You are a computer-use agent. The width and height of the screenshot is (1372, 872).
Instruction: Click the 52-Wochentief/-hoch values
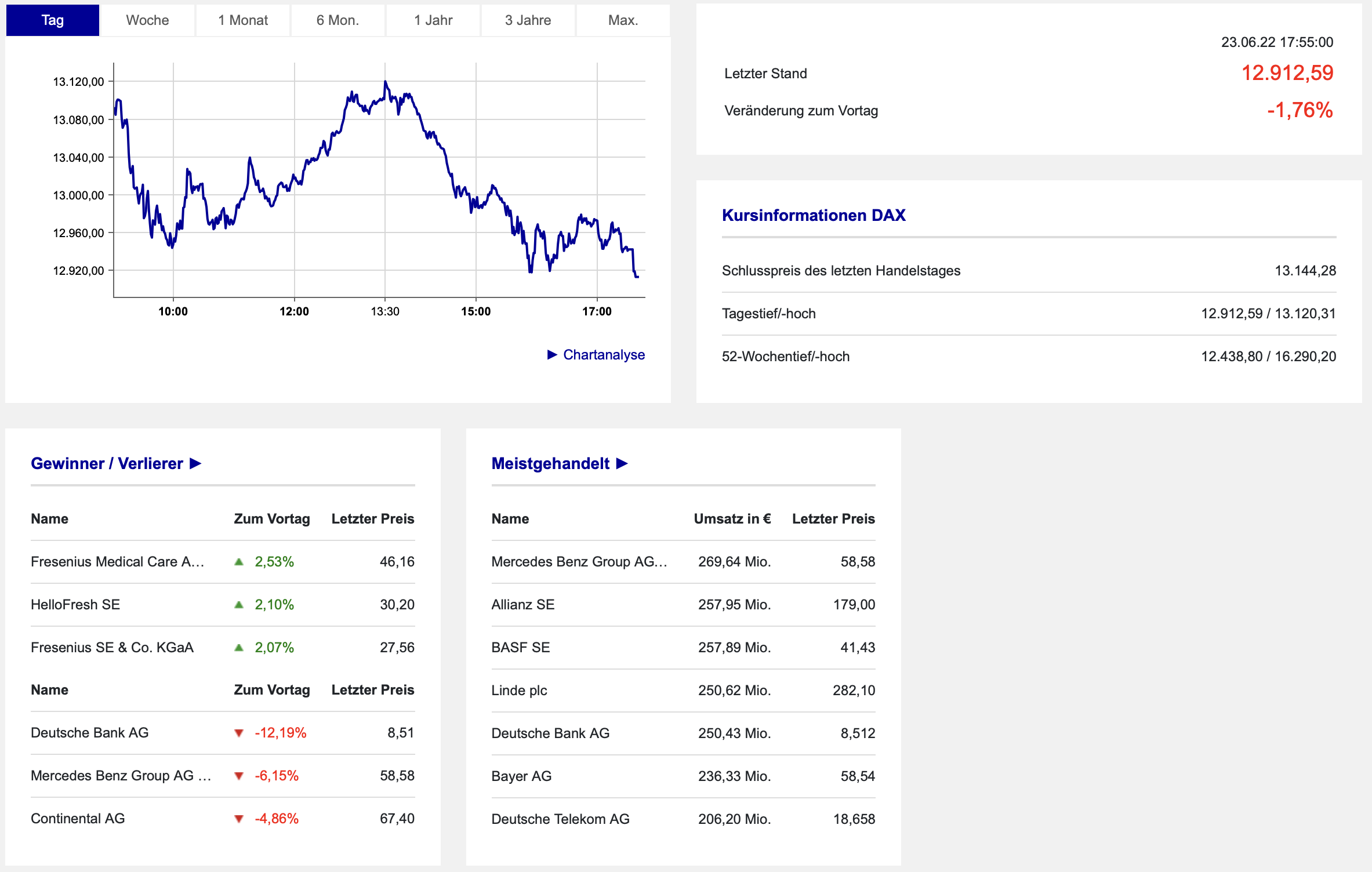[x=1268, y=357]
